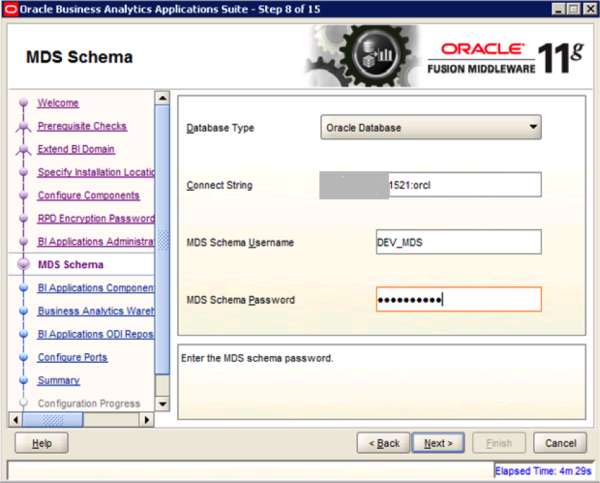Click the MDS Schema Password field

458,299
